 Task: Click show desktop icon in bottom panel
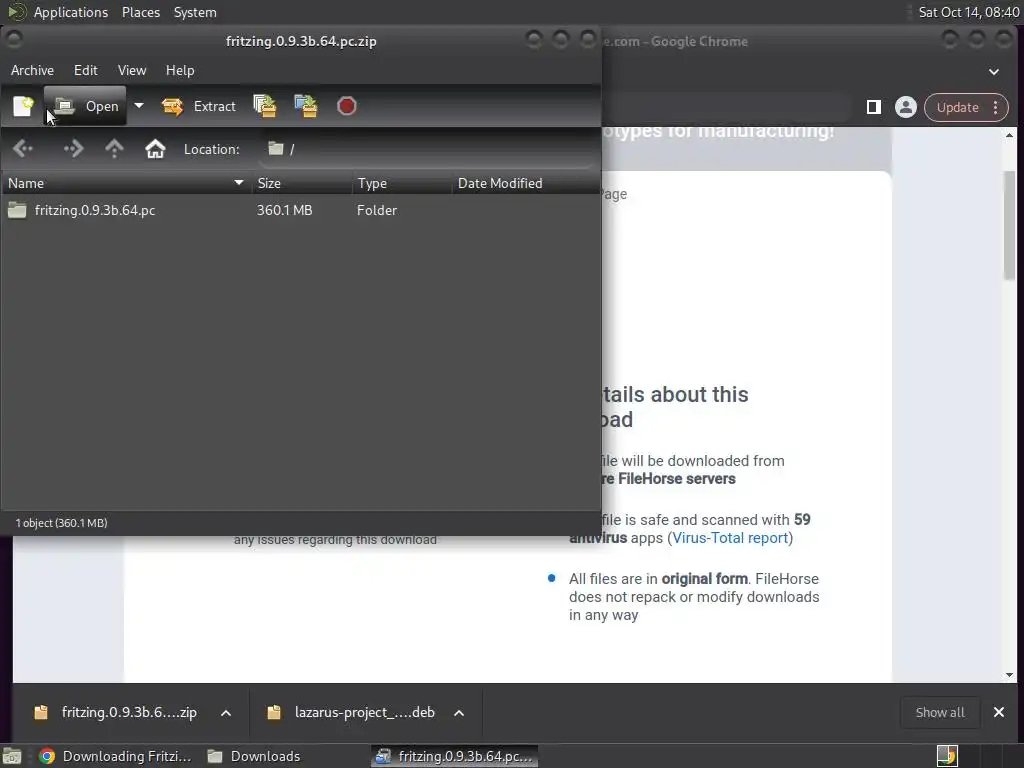[12, 756]
